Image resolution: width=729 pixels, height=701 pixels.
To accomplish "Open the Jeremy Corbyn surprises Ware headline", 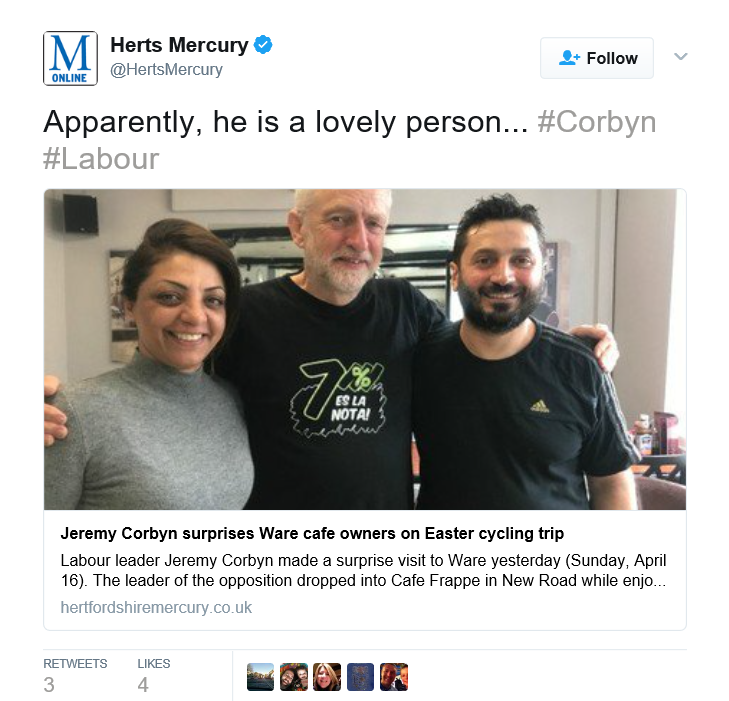I will [x=312, y=533].
